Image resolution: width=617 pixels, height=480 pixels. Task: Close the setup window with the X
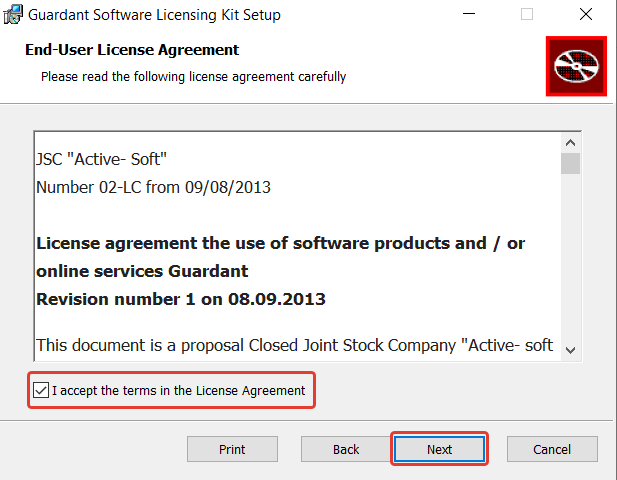(585, 15)
